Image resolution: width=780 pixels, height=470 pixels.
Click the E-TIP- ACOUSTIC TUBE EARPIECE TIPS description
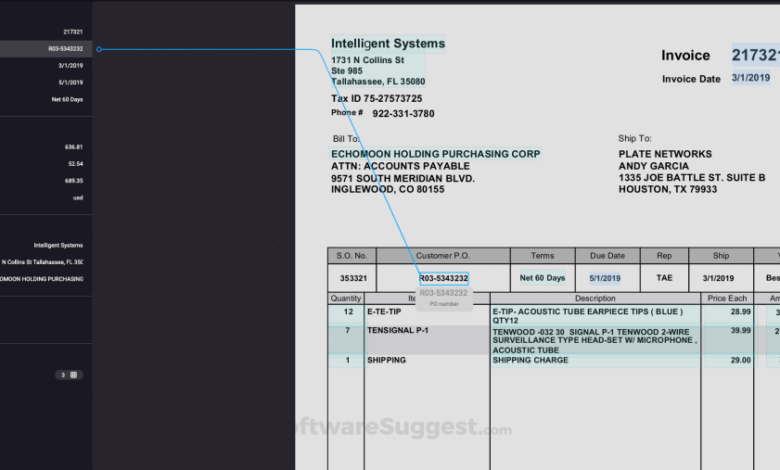tap(587, 316)
